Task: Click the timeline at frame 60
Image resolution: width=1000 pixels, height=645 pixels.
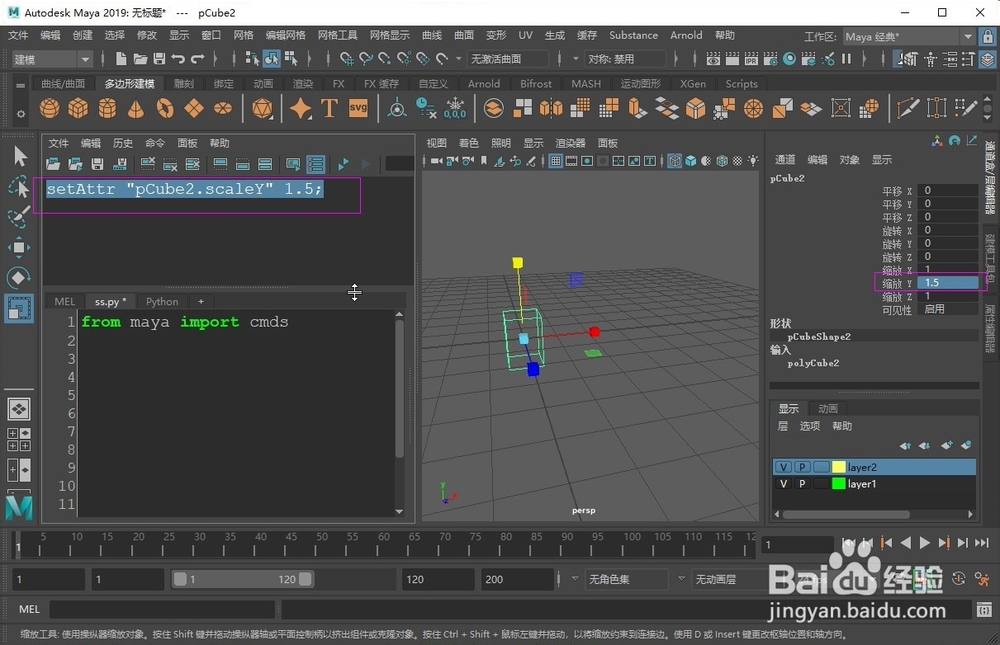Action: (x=384, y=545)
